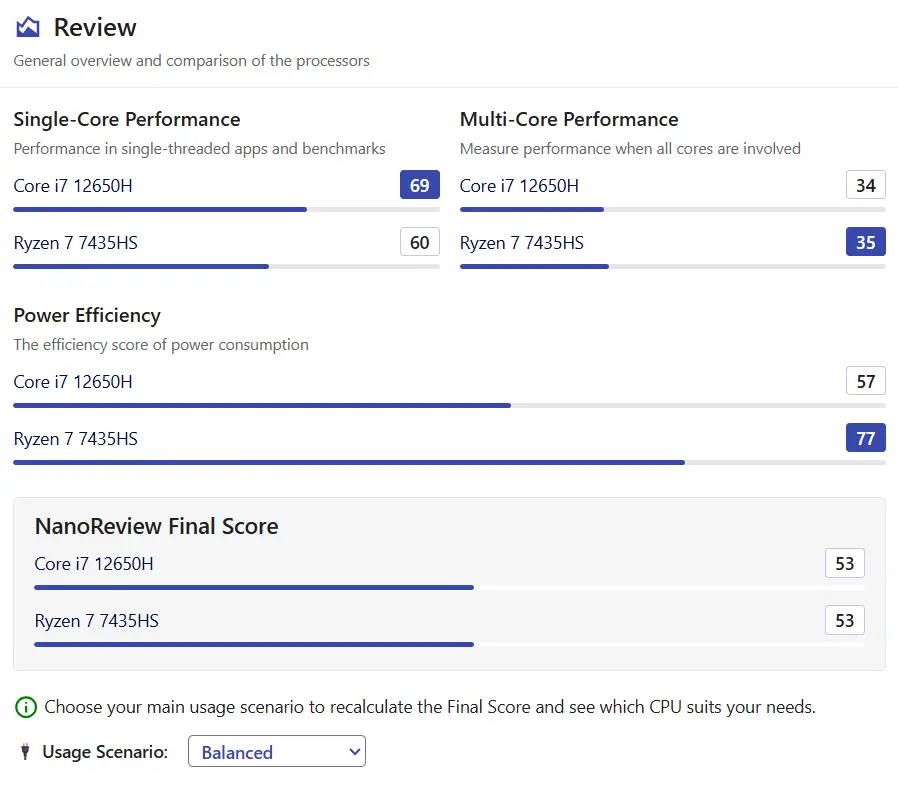Screen dimensions: 898x787
Task: Click the green info circle icon
Action: point(26,707)
